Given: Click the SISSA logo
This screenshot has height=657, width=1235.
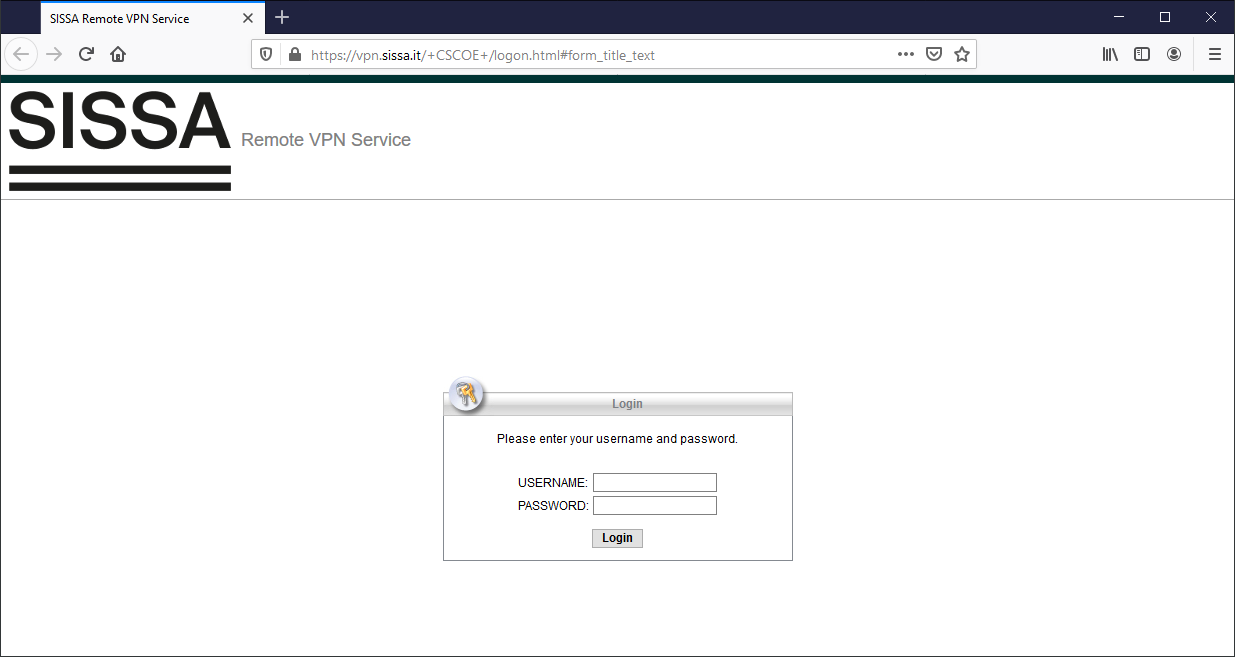Looking at the screenshot, I should click(x=120, y=139).
